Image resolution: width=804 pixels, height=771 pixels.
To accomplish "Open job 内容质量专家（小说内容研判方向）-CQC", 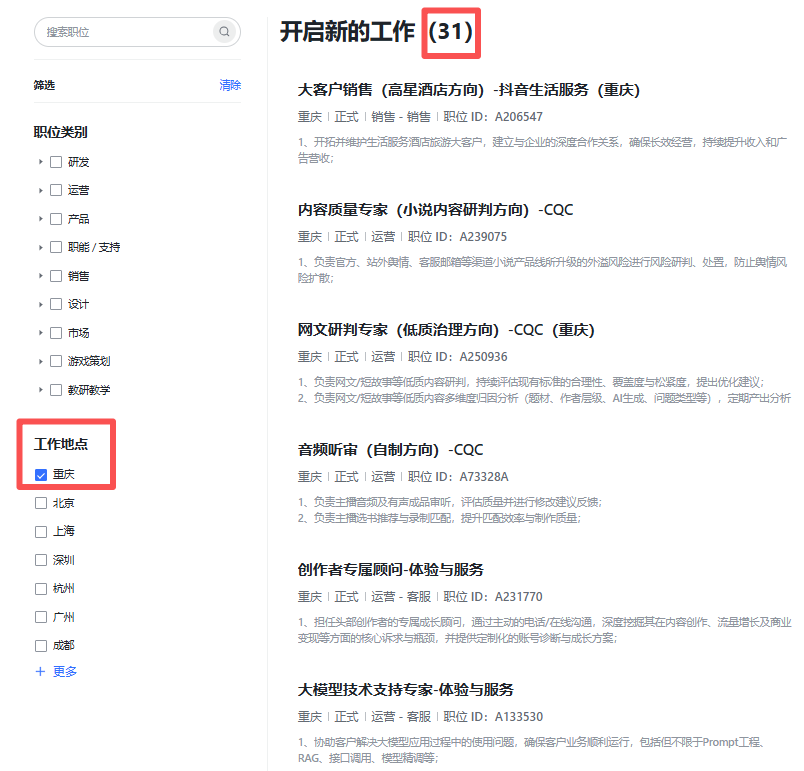I will click(x=435, y=210).
